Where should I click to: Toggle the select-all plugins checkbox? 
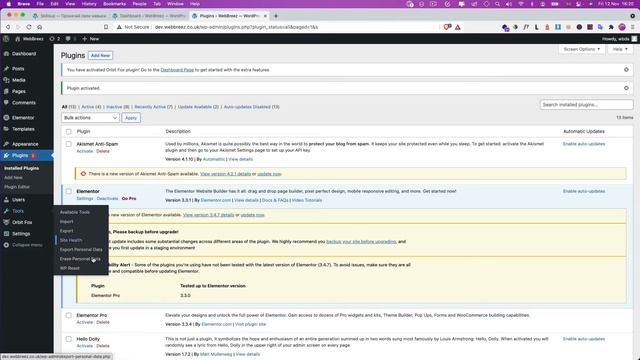click(x=69, y=131)
